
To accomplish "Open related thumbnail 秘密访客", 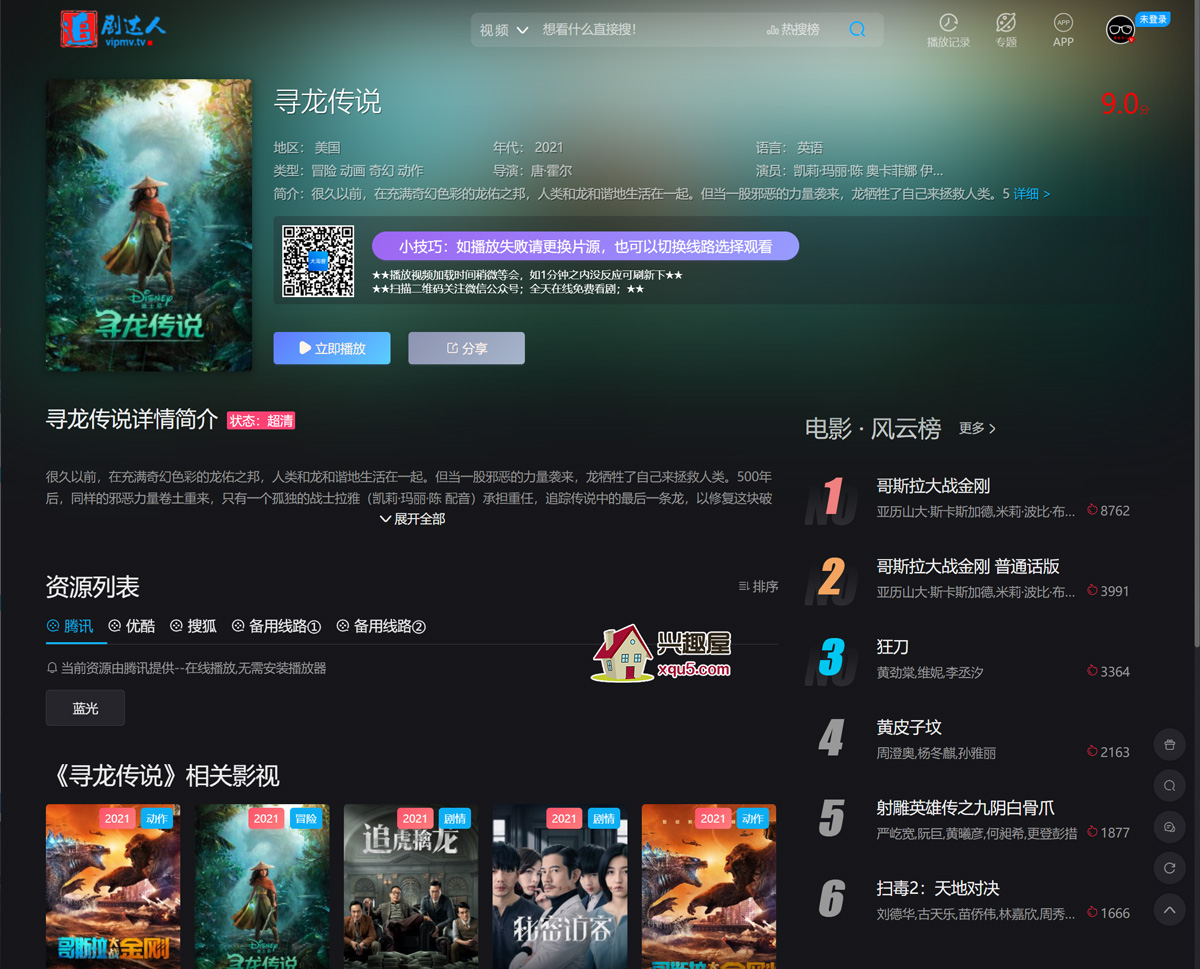I will point(560,886).
